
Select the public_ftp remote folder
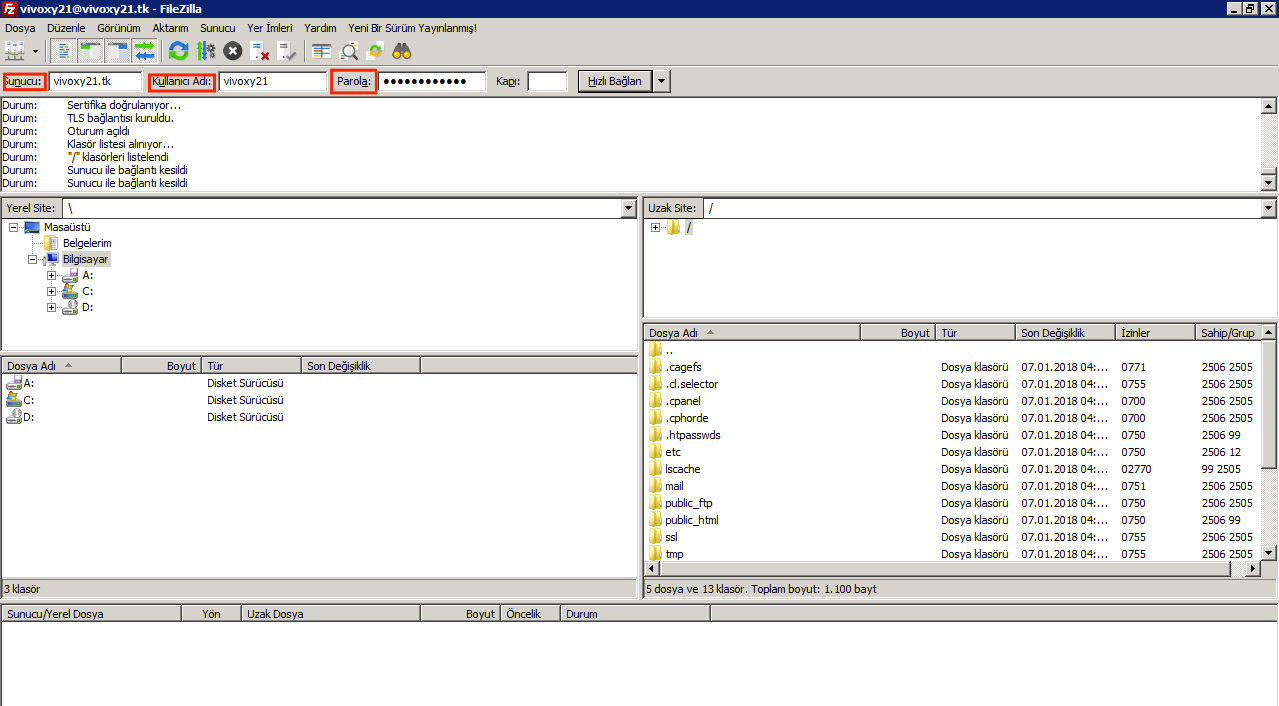pyautogui.click(x=688, y=503)
